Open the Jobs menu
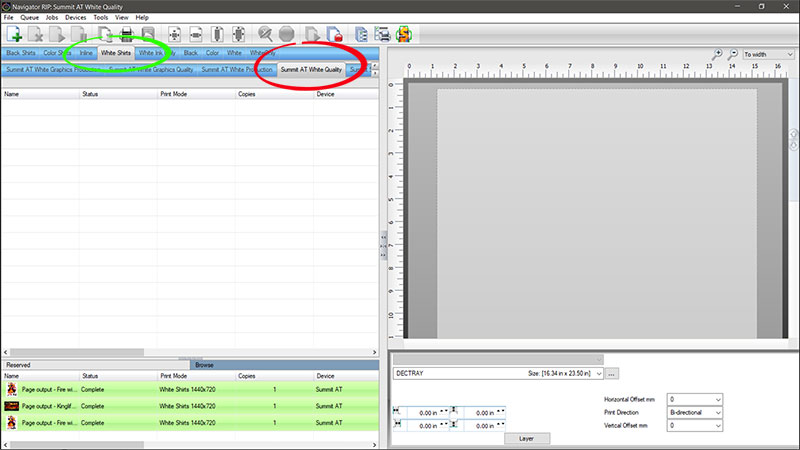Screen dimensions: 800x450 [52, 17]
